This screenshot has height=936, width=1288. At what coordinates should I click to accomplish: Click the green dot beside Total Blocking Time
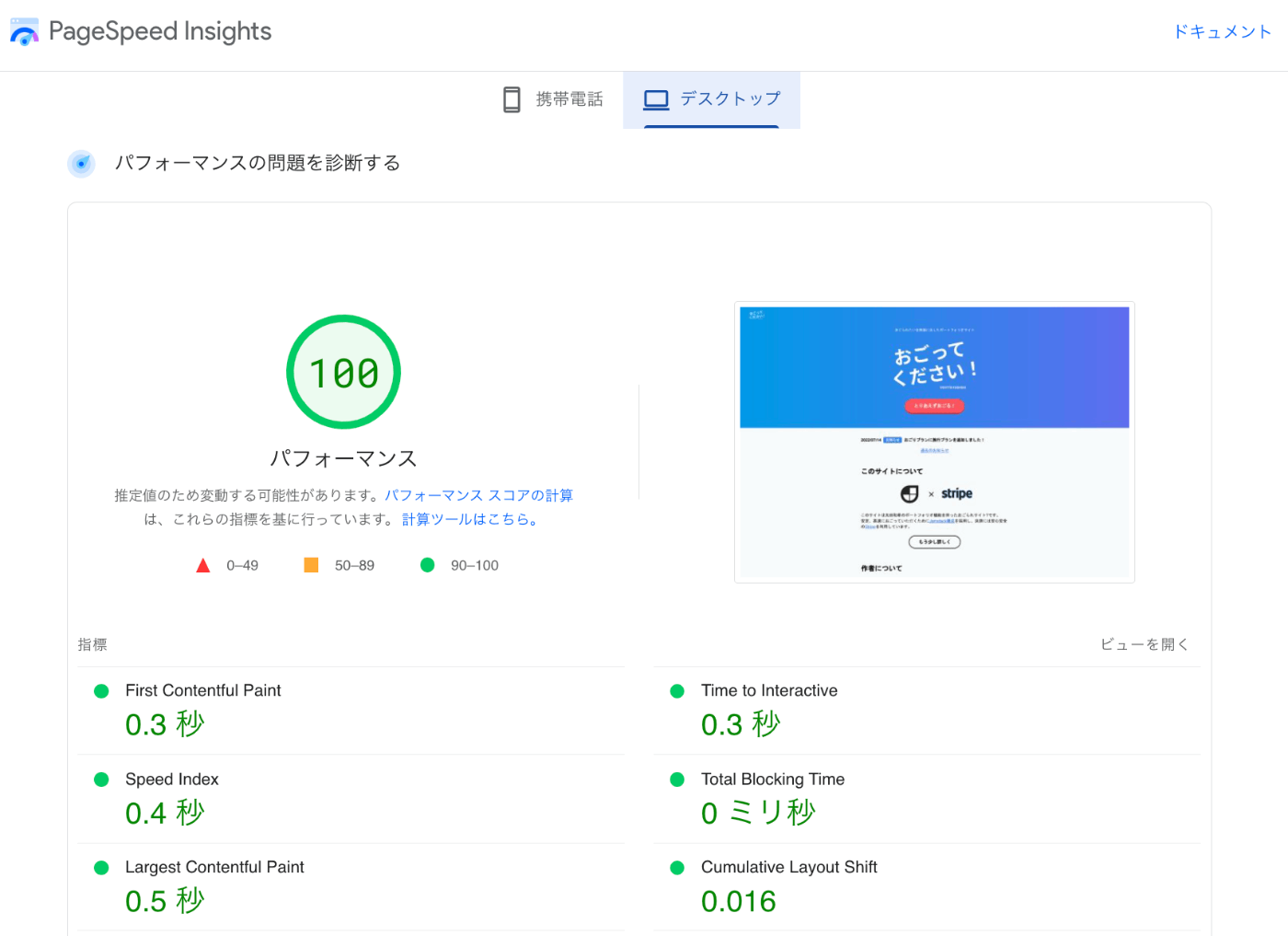[x=677, y=780]
